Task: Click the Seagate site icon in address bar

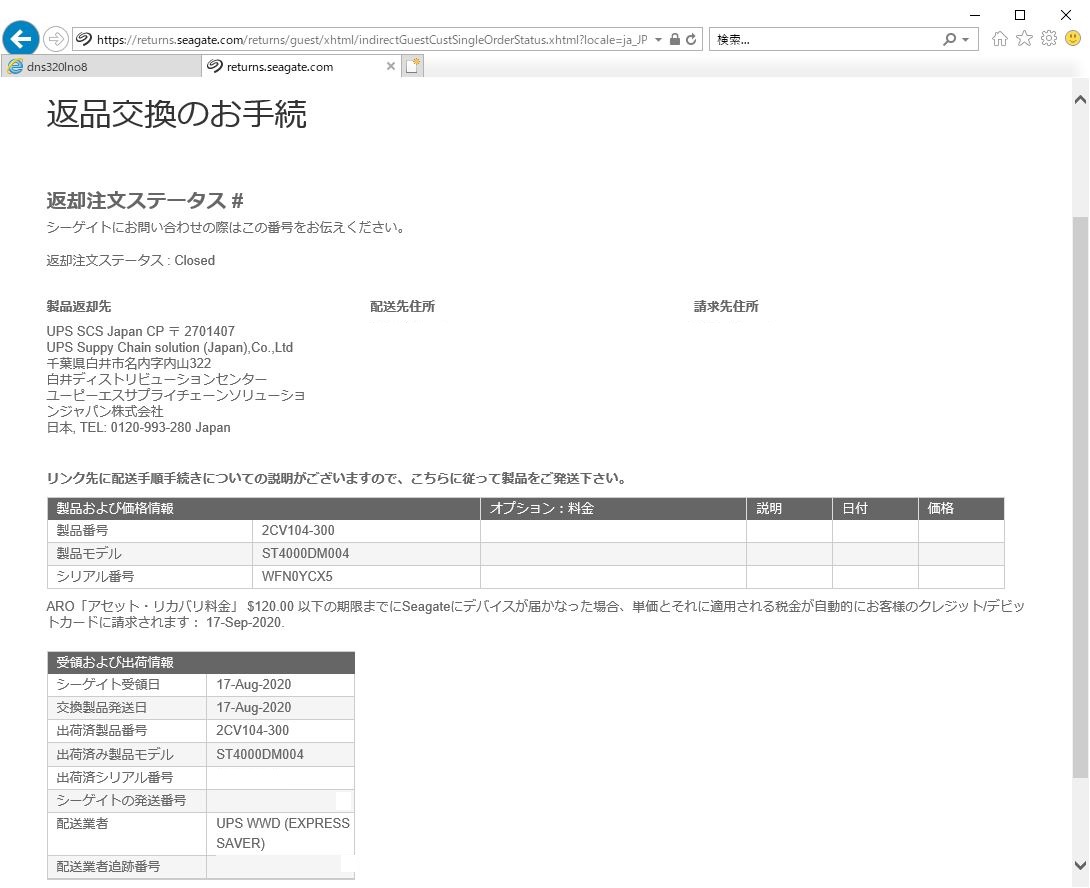Action: [x=83, y=39]
